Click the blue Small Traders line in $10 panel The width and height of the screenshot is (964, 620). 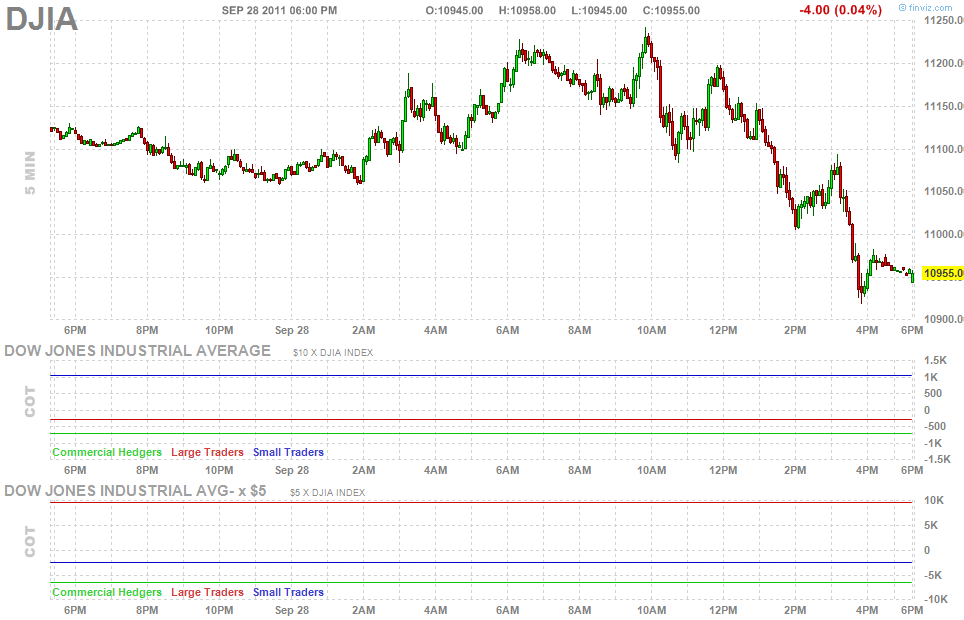coord(481,376)
